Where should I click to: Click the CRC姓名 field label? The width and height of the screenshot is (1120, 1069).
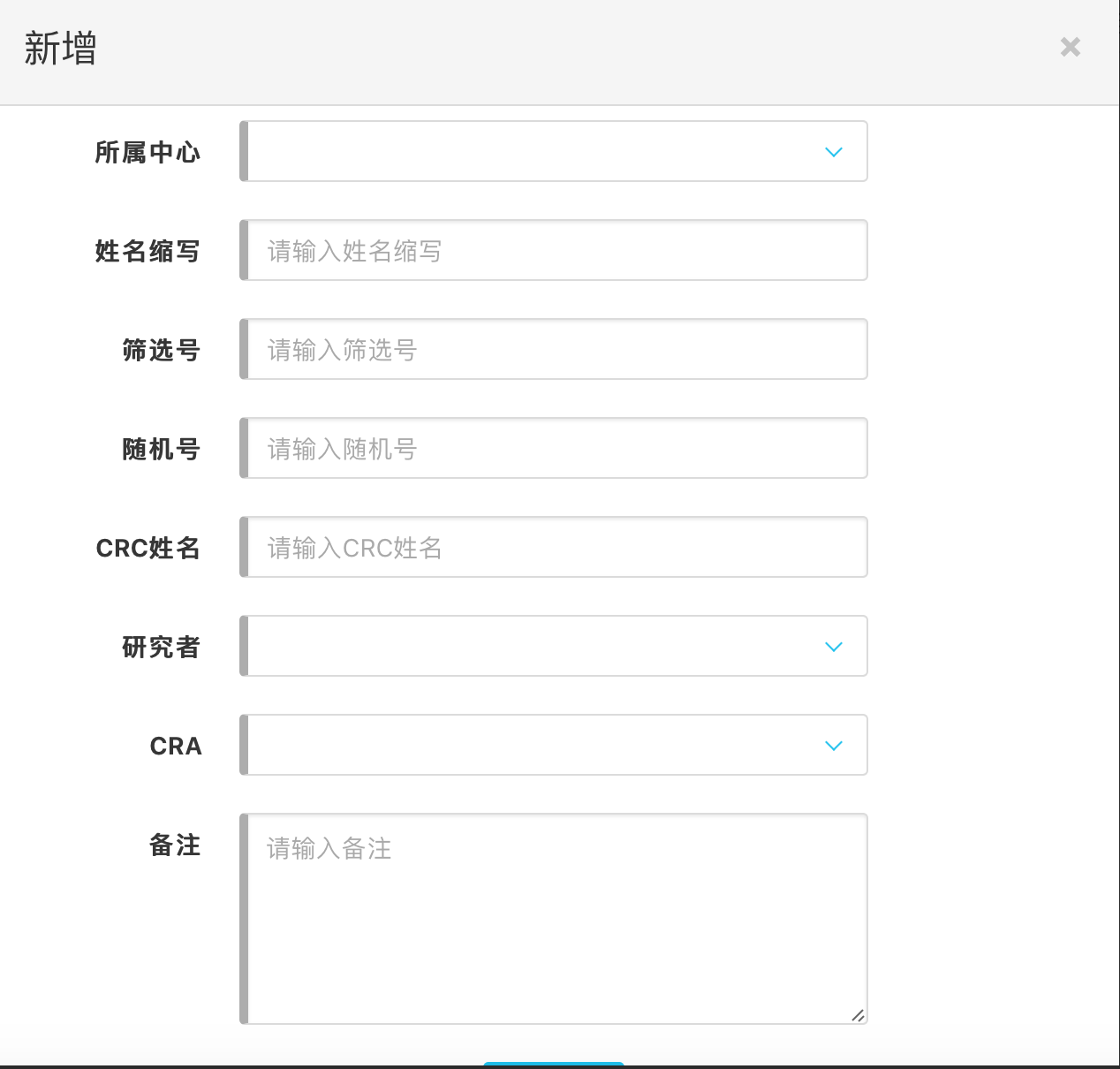point(148,548)
